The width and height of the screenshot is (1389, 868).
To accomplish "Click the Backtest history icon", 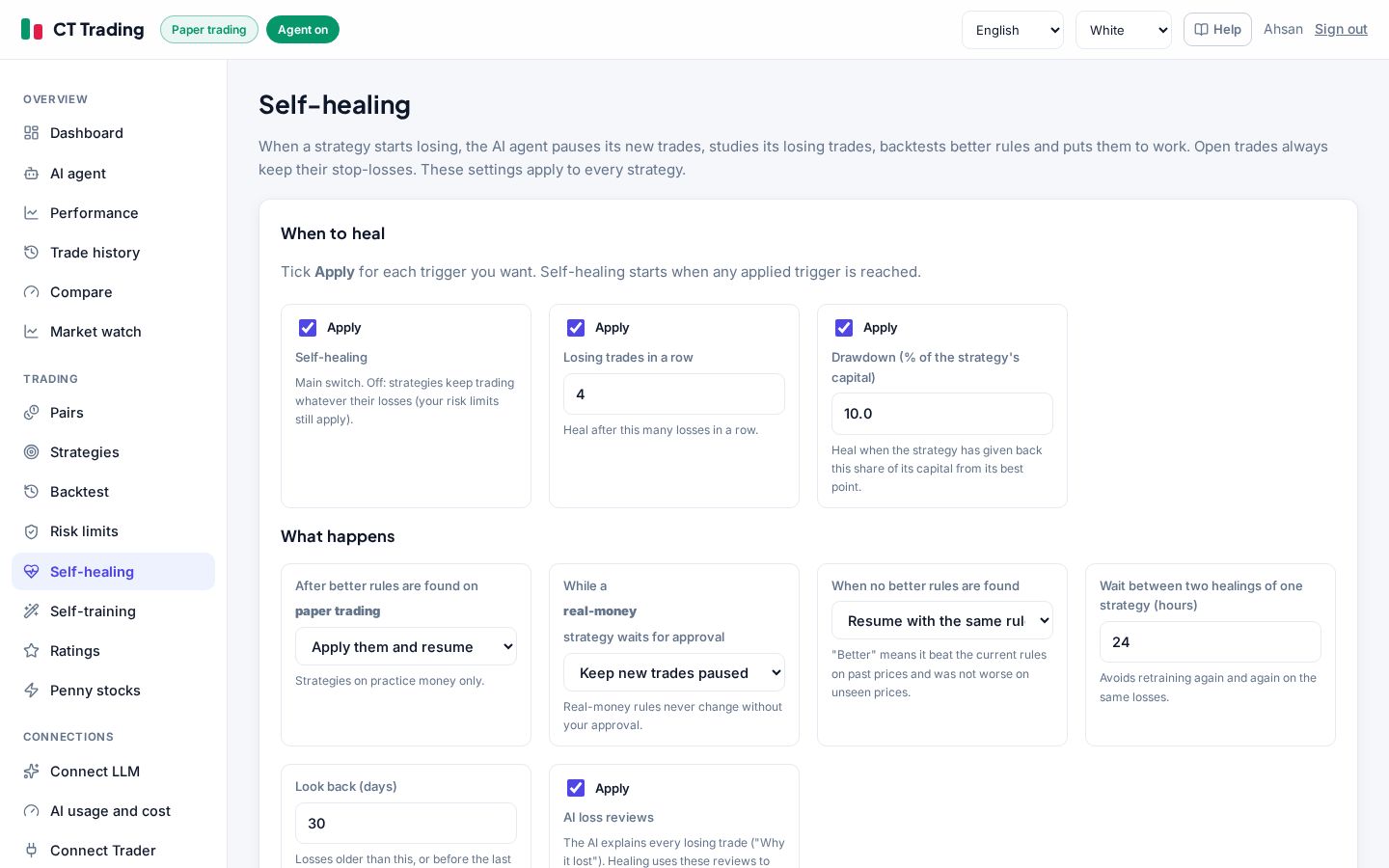I will [x=31, y=492].
